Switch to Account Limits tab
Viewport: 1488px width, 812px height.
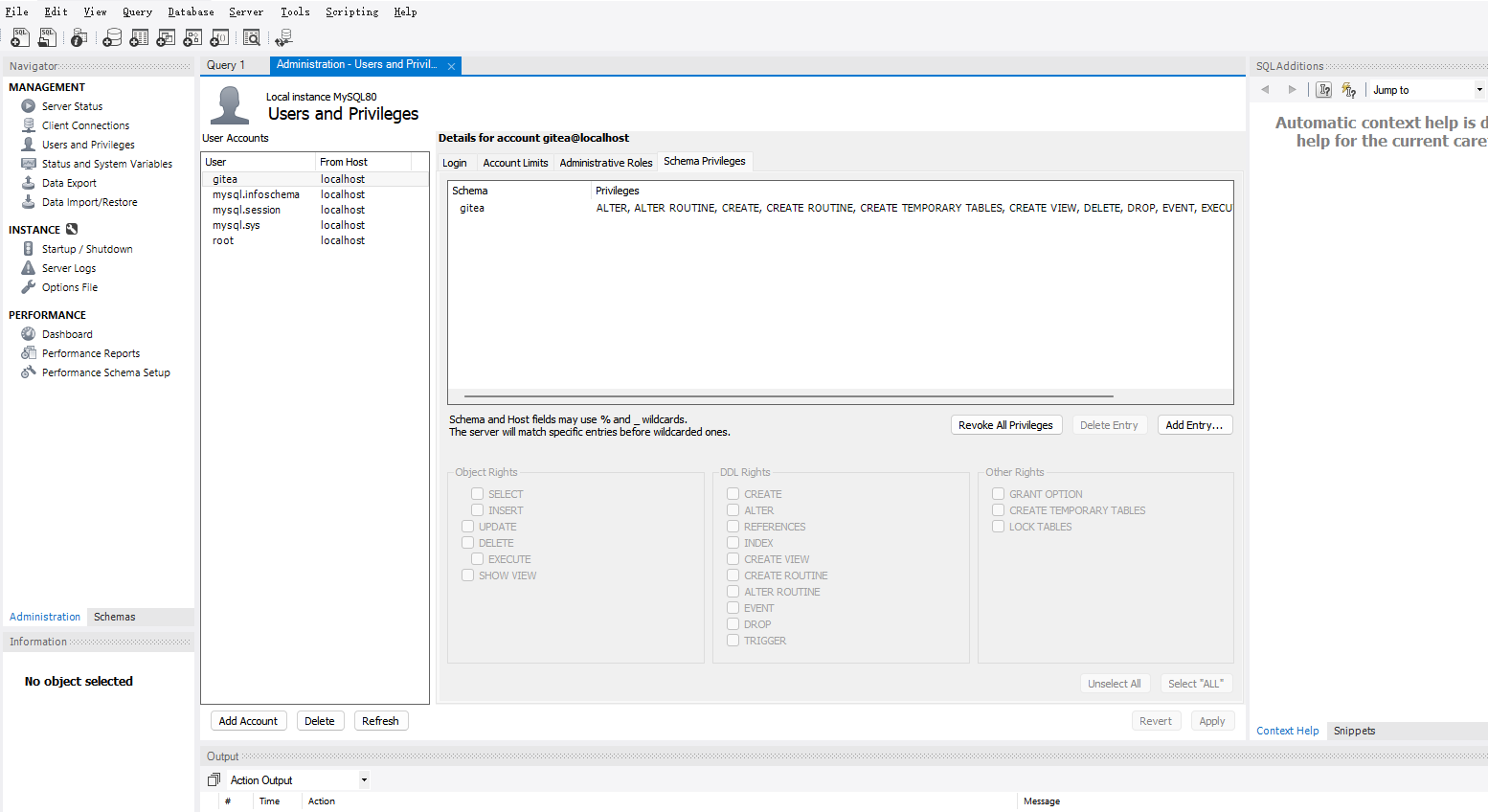pyautogui.click(x=515, y=163)
